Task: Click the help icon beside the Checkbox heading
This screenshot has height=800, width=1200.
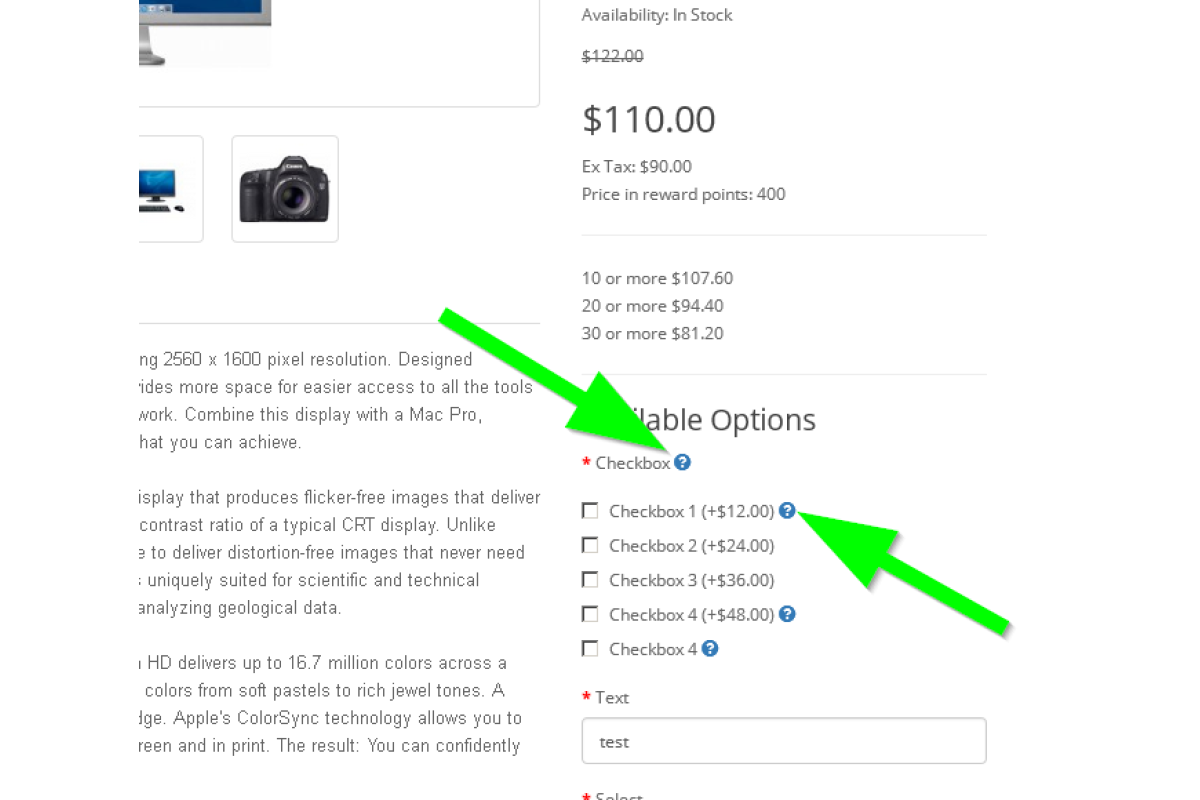Action: [x=682, y=462]
